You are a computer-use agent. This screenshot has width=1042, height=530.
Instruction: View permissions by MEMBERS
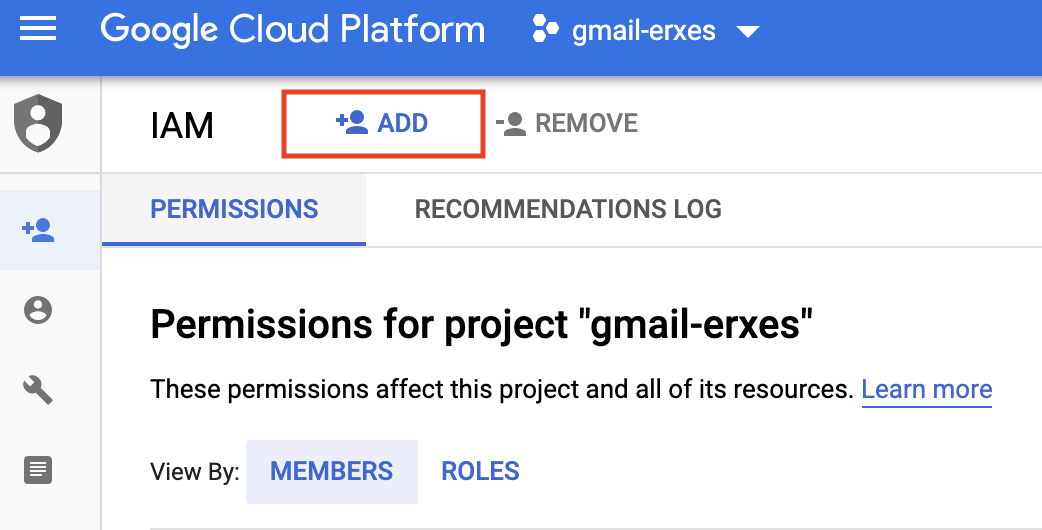click(x=331, y=471)
